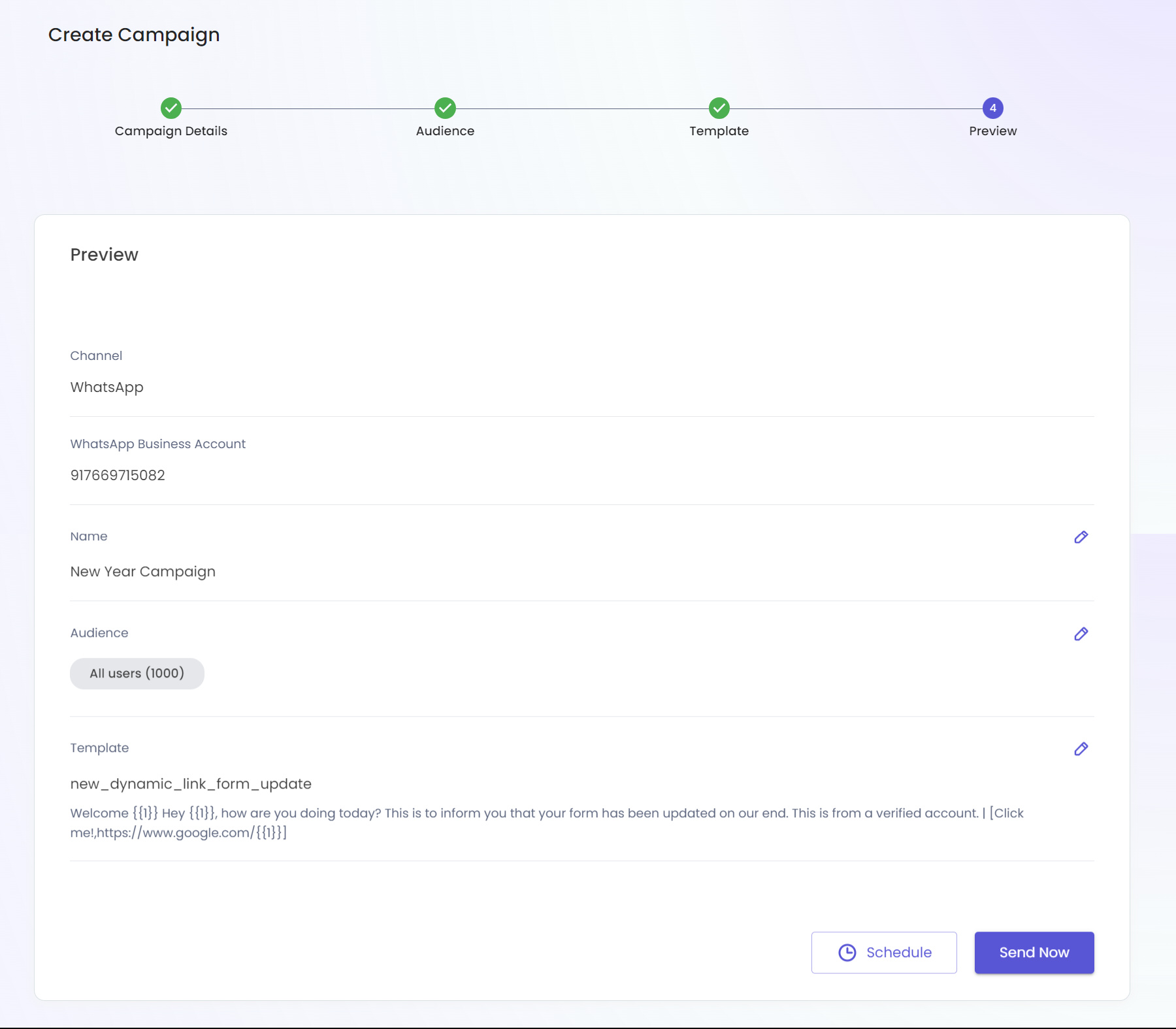Screen dimensions: 1176x1029
Task: Select the Campaign Details step label
Action: coord(171,131)
